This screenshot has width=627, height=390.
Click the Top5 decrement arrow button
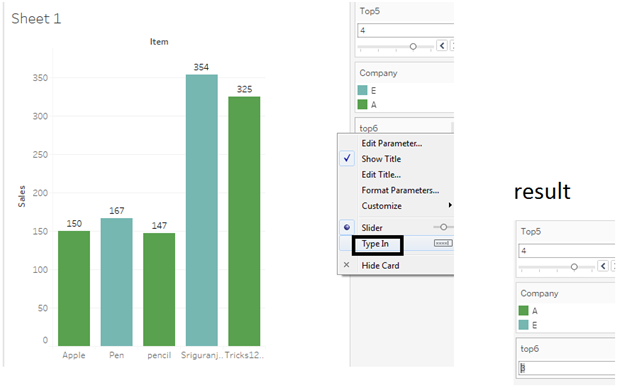[x=442, y=46]
